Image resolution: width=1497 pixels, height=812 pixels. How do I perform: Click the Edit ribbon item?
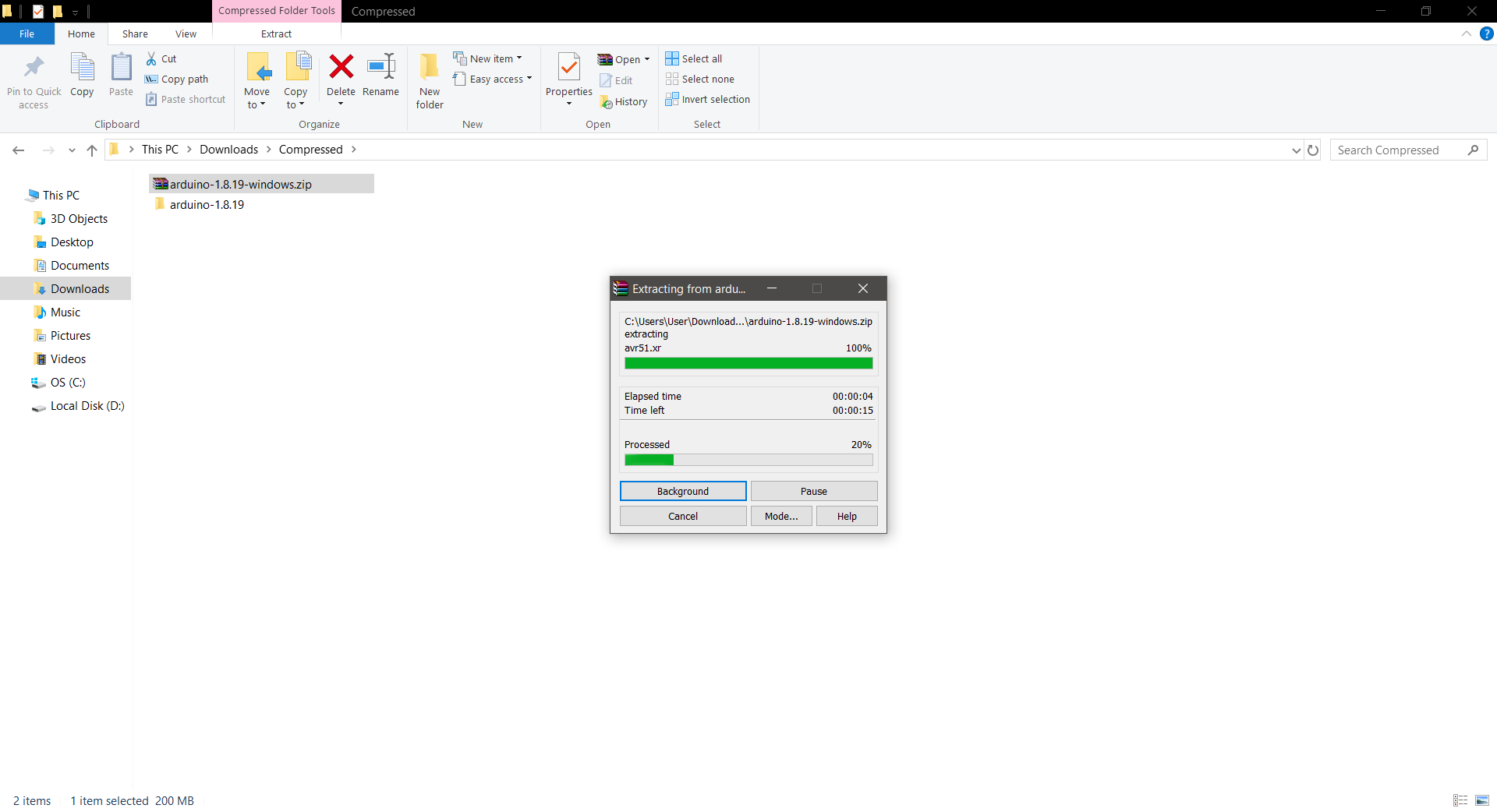(x=616, y=80)
